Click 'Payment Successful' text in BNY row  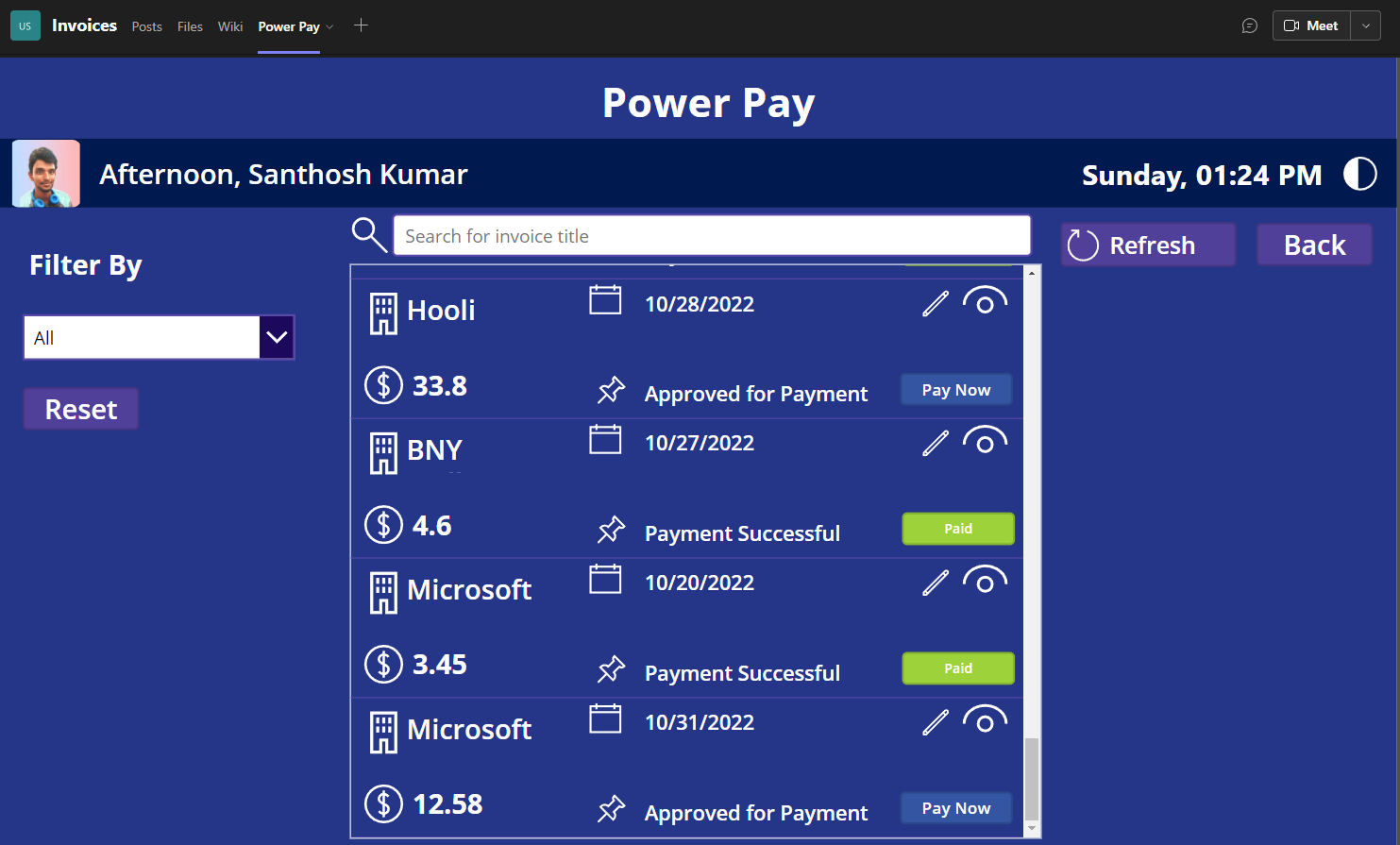tap(742, 533)
